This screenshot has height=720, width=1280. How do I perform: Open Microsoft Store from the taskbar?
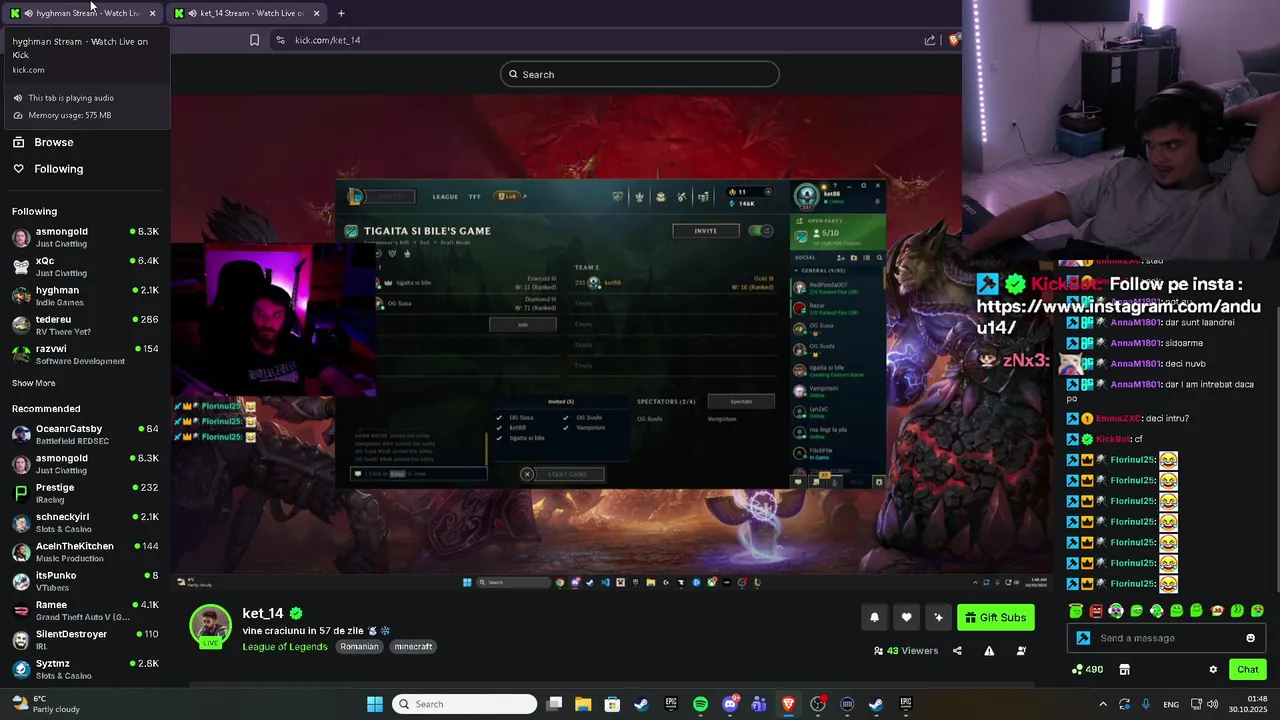tap(612, 704)
